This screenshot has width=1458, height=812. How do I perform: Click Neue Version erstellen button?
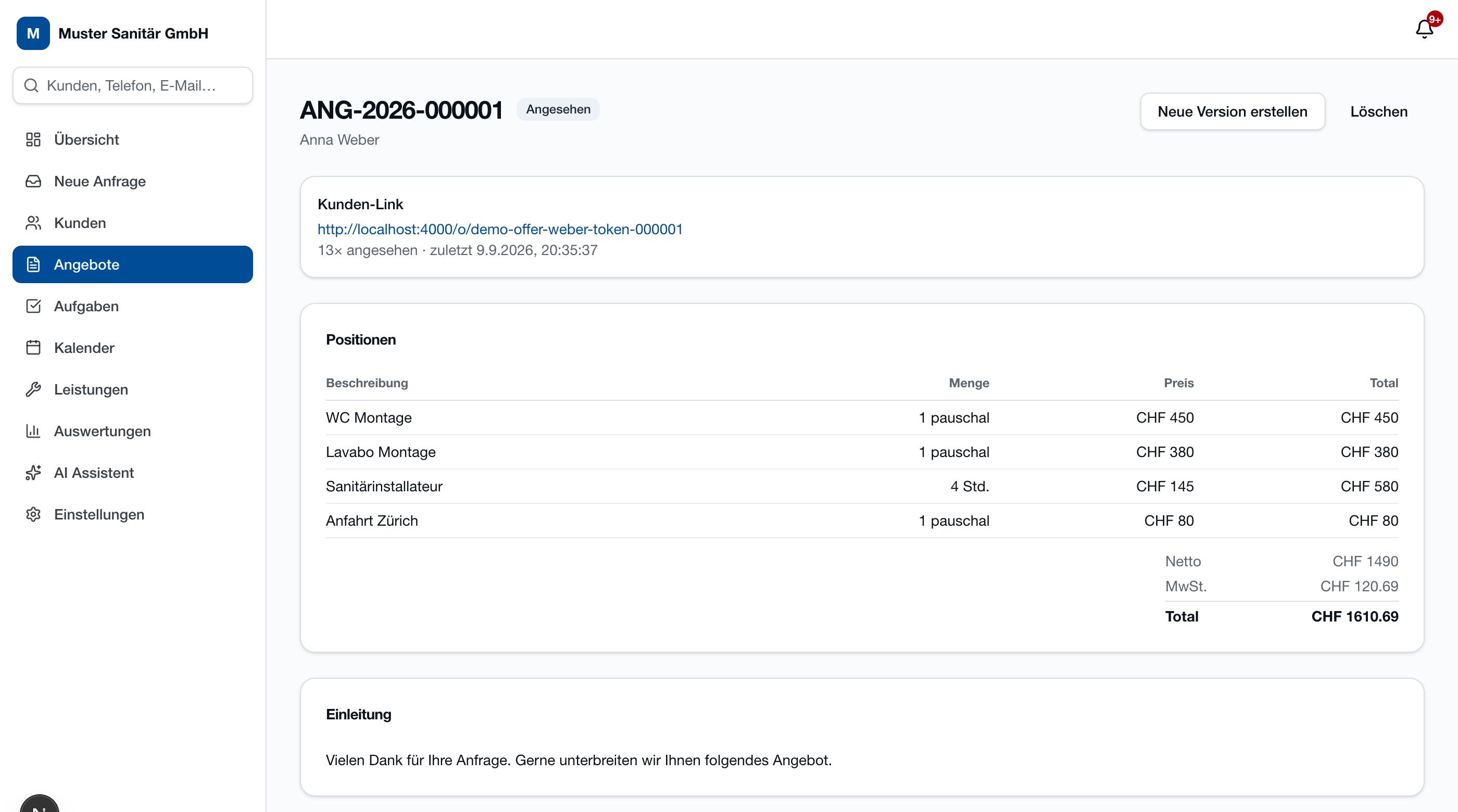pos(1232,111)
